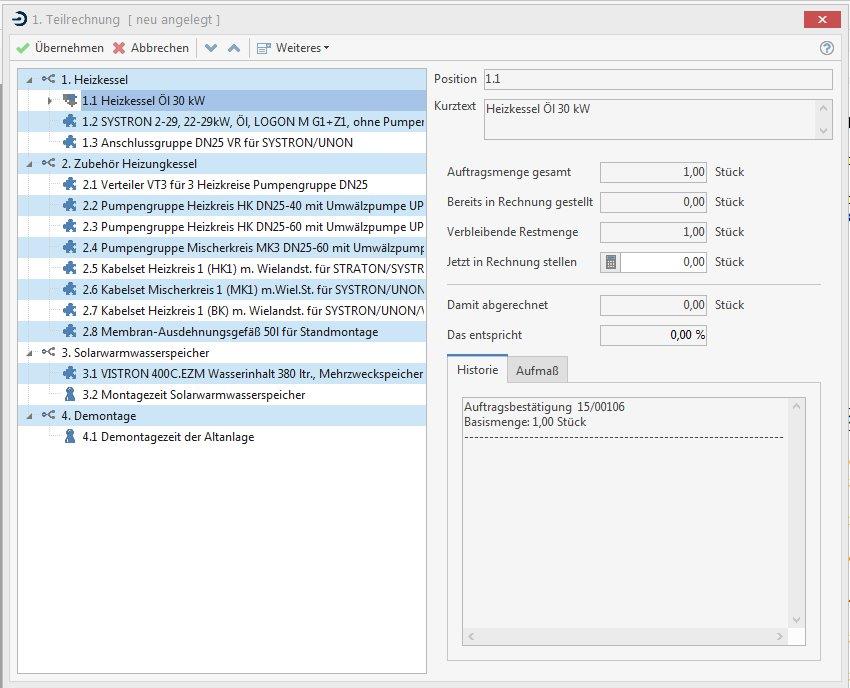Viewport: 850px width, 688px height.
Task: Click the puzzle icon of 2.5 Kabelset
Action: (69, 268)
